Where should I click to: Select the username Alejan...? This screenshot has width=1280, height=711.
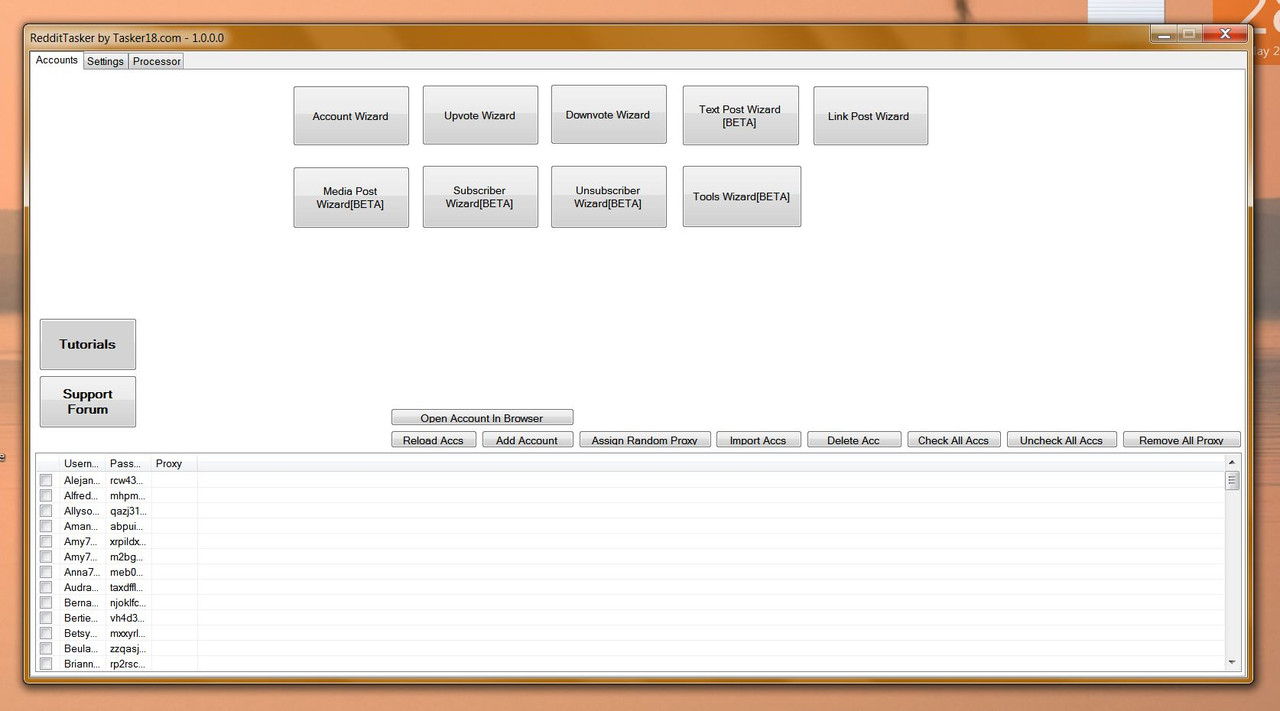(81, 480)
